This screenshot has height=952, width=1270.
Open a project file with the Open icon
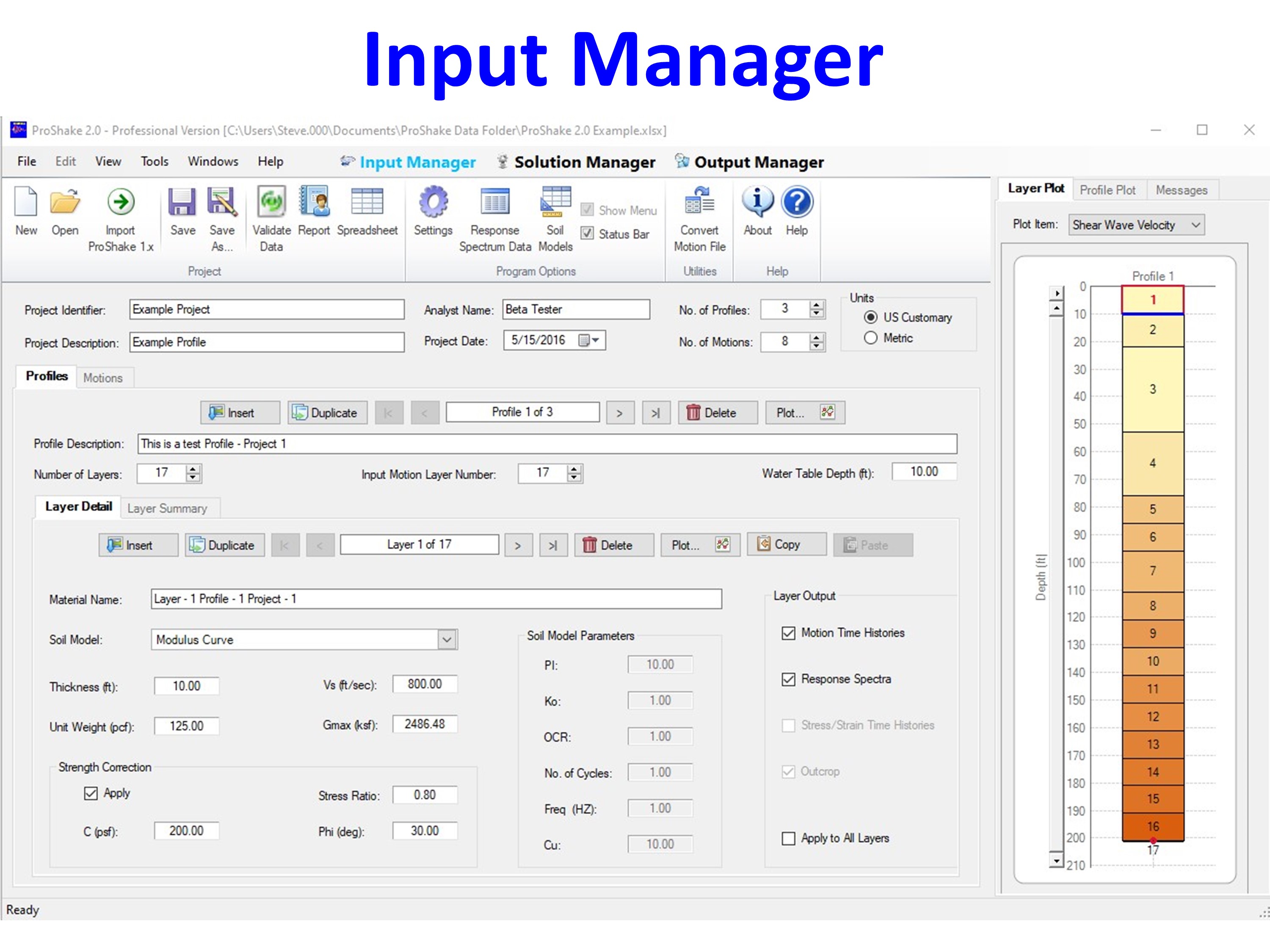tap(65, 211)
